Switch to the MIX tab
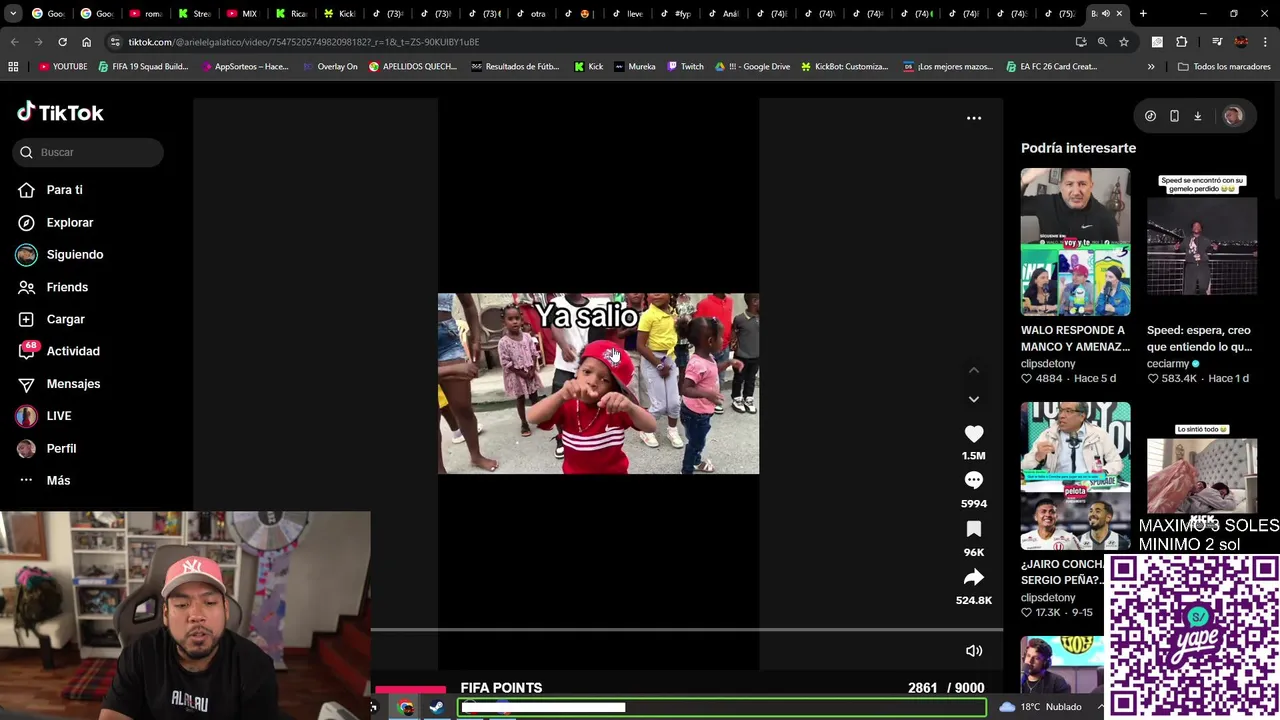The height and width of the screenshot is (720, 1280). pyautogui.click(x=241, y=13)
